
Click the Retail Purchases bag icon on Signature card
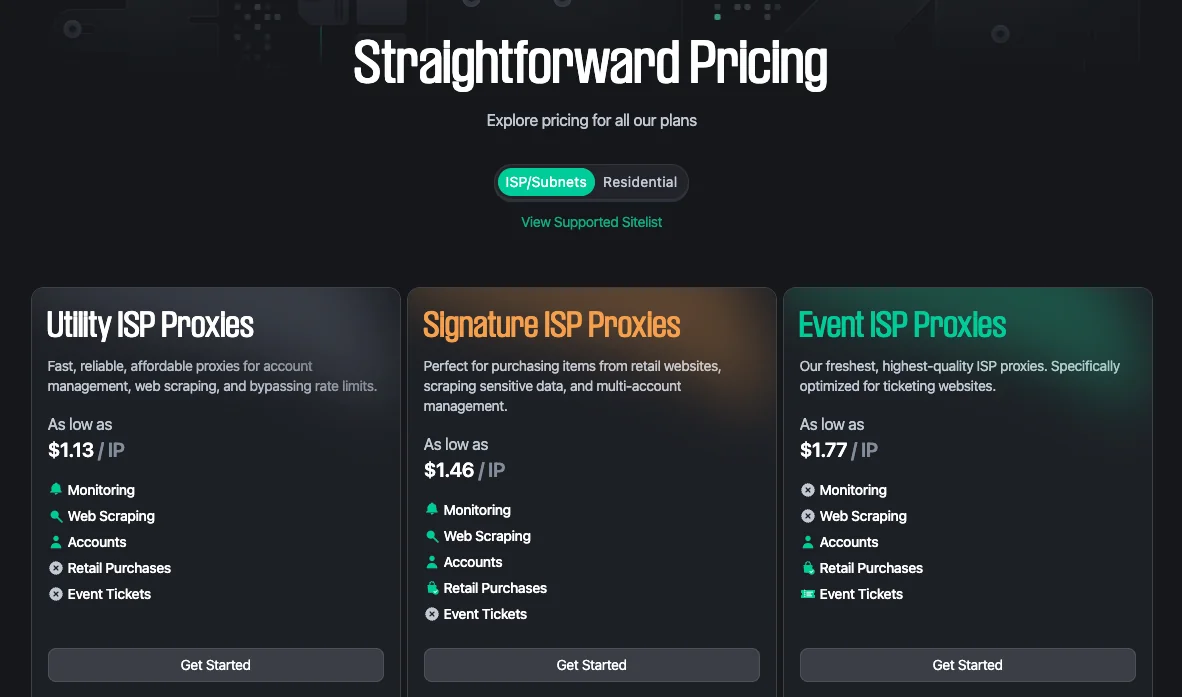click(432, 588)
